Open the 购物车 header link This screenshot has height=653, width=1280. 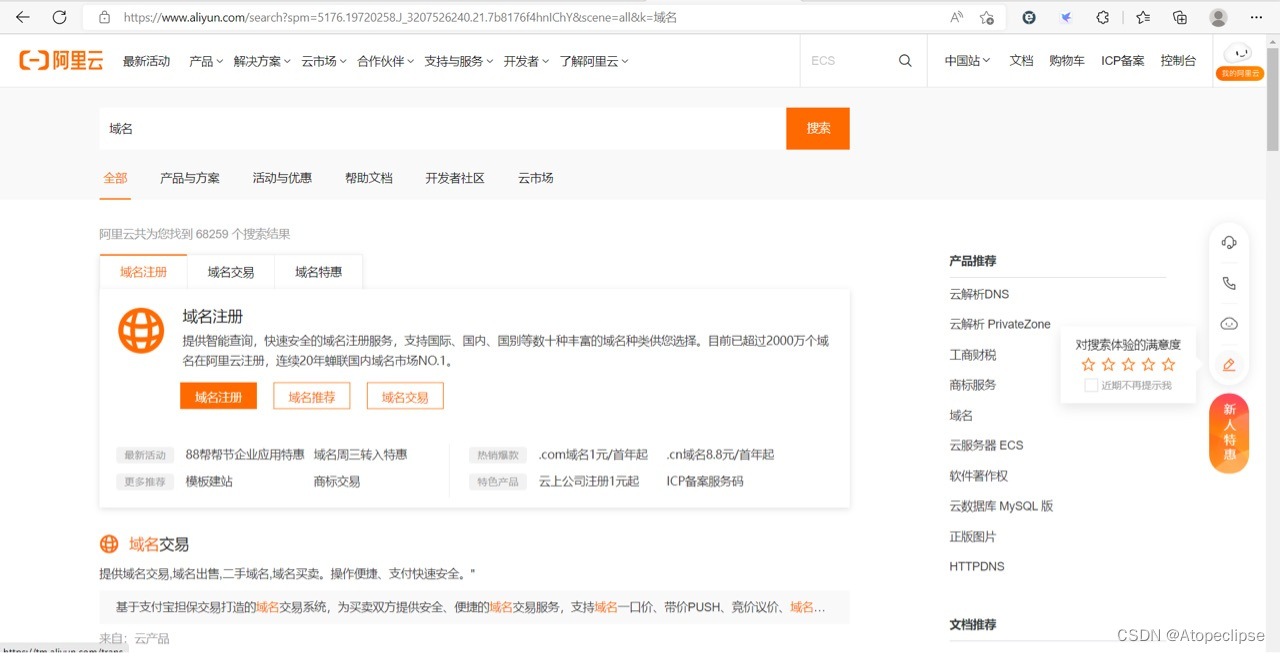1067,61
